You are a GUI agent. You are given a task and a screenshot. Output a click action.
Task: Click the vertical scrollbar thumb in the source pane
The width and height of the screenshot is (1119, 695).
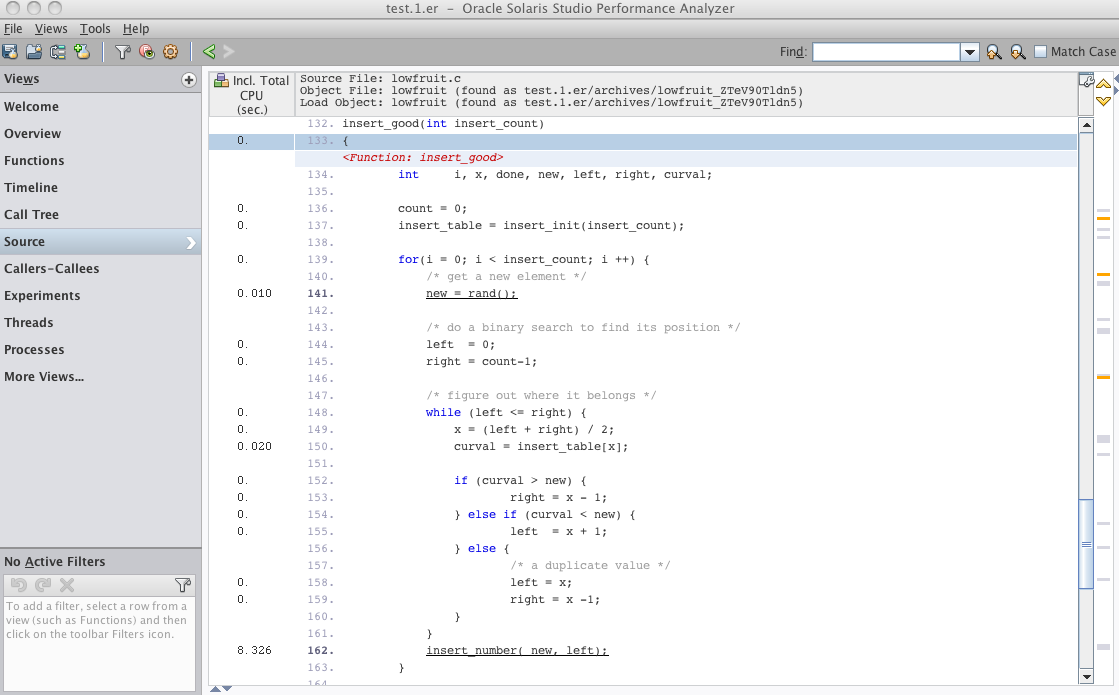coord(1086,544)
